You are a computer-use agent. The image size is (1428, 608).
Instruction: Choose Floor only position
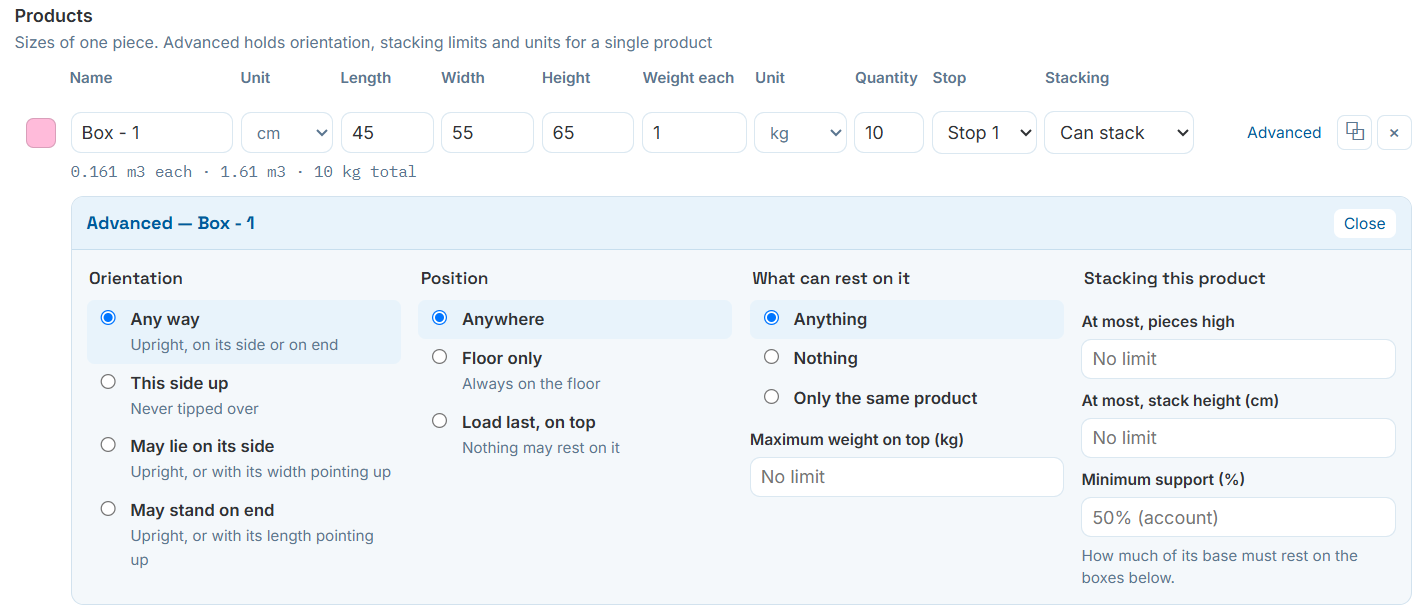pos(439,357)
